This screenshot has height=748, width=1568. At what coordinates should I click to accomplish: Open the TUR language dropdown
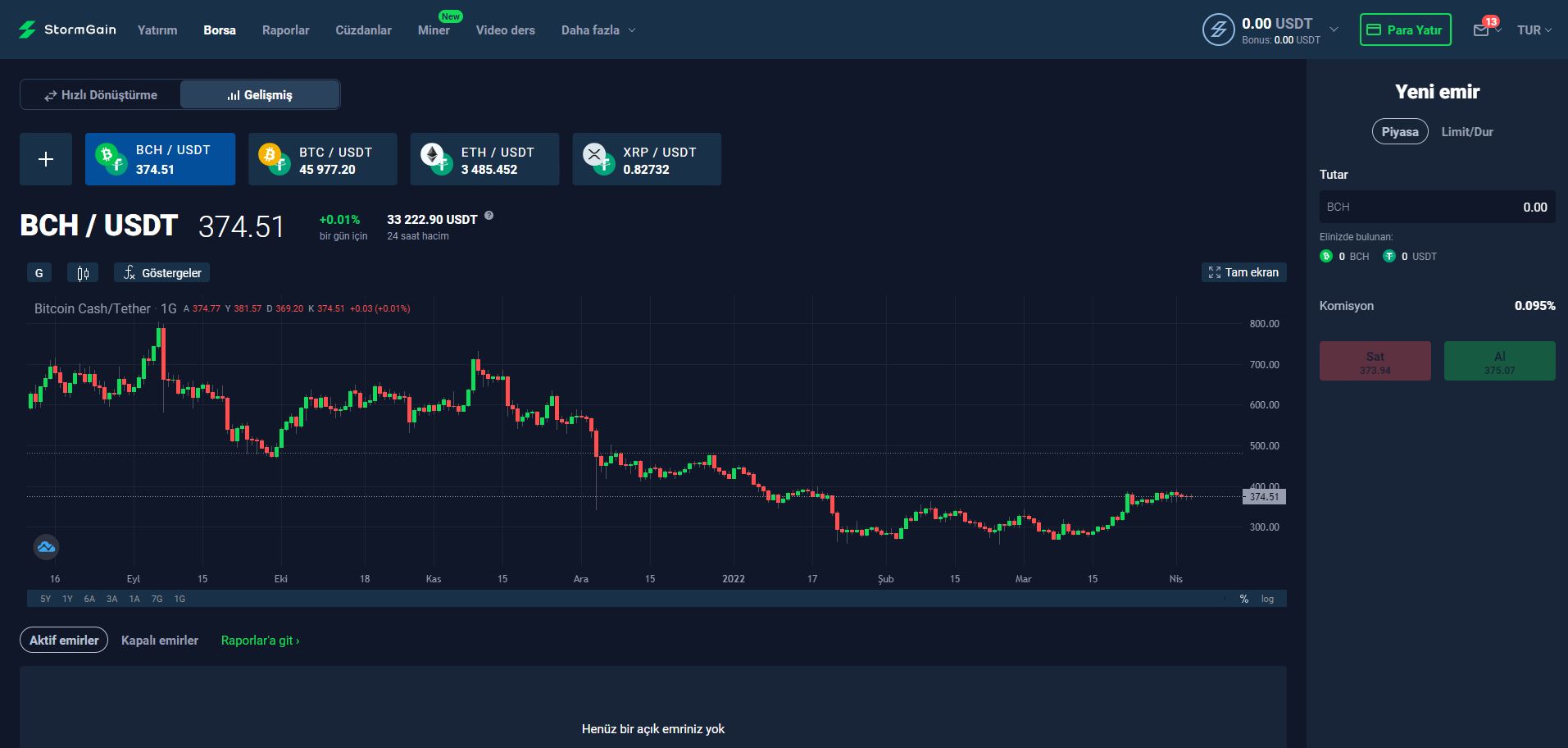(1534, 30)
